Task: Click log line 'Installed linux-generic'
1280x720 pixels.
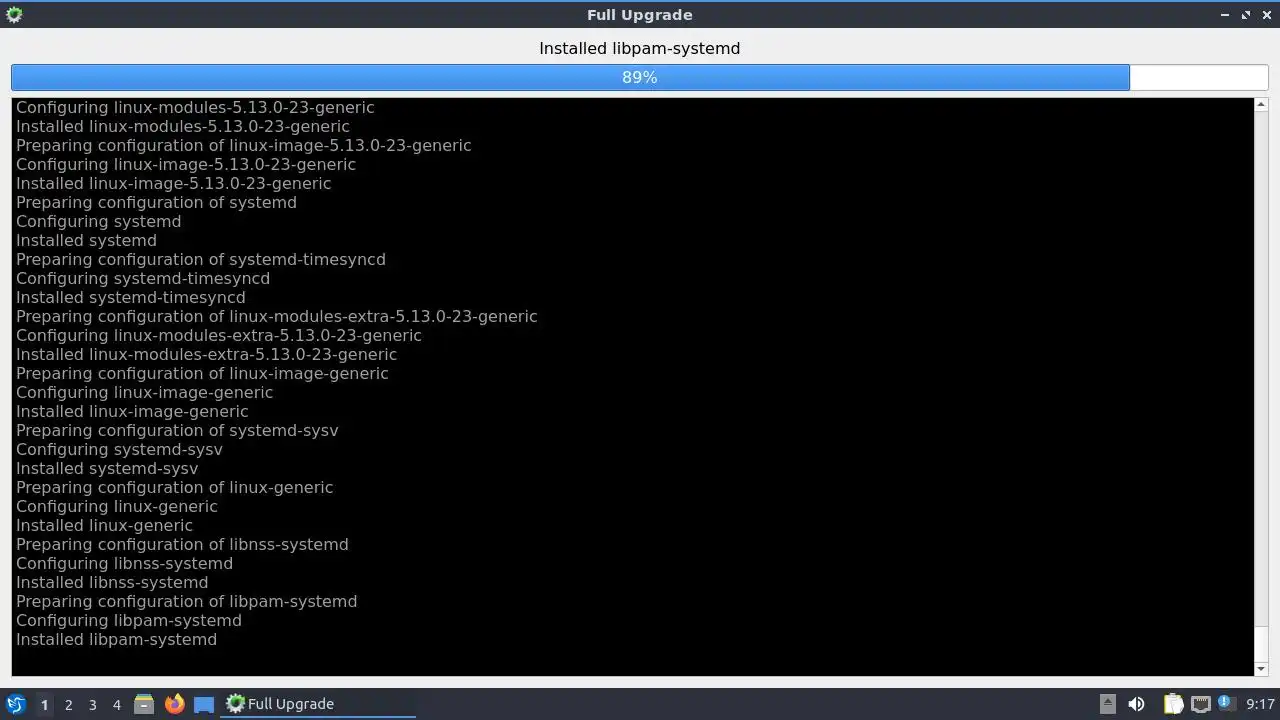Action: point(105,525)
